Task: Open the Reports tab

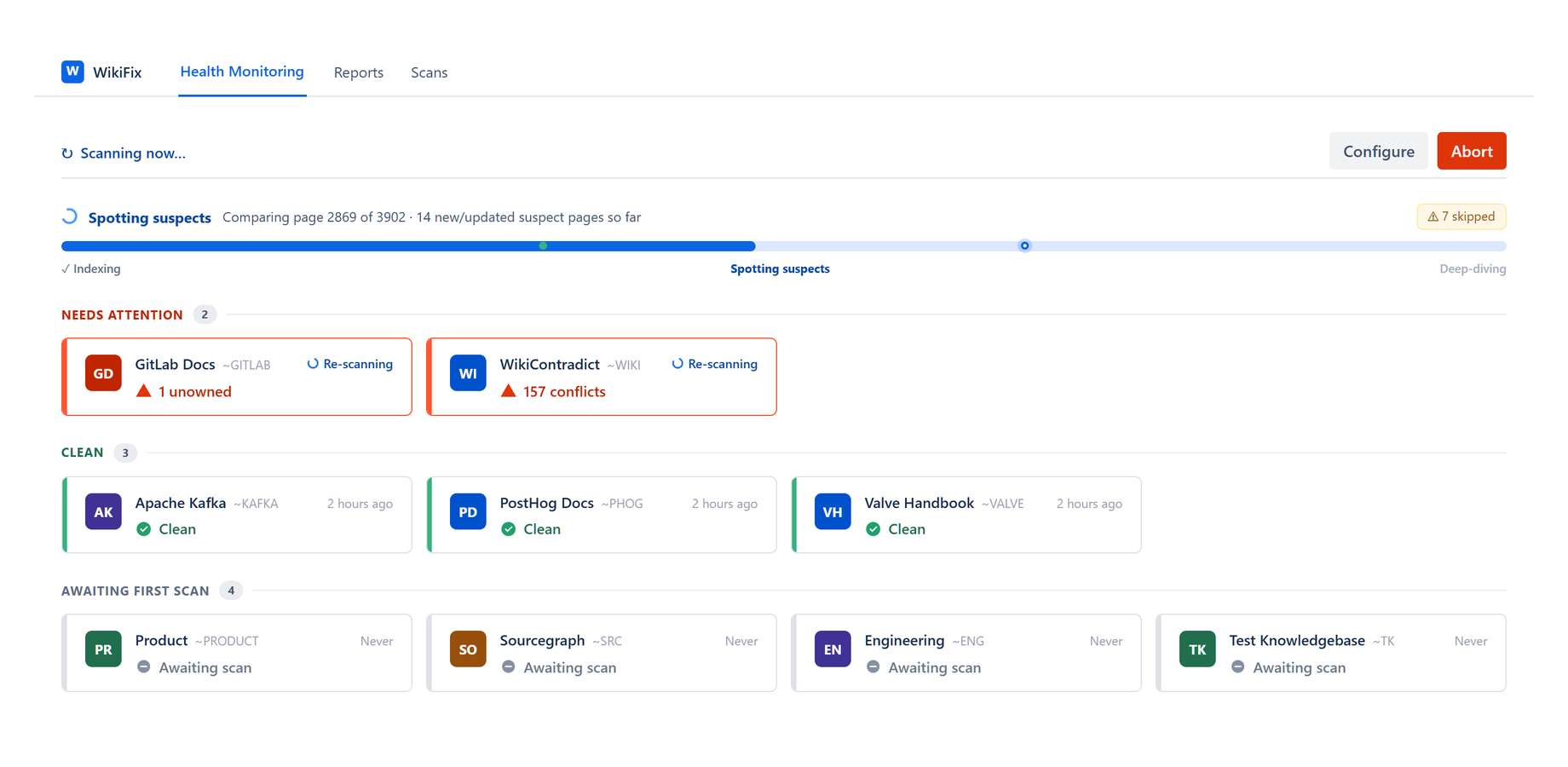Action: coord(359,72)
